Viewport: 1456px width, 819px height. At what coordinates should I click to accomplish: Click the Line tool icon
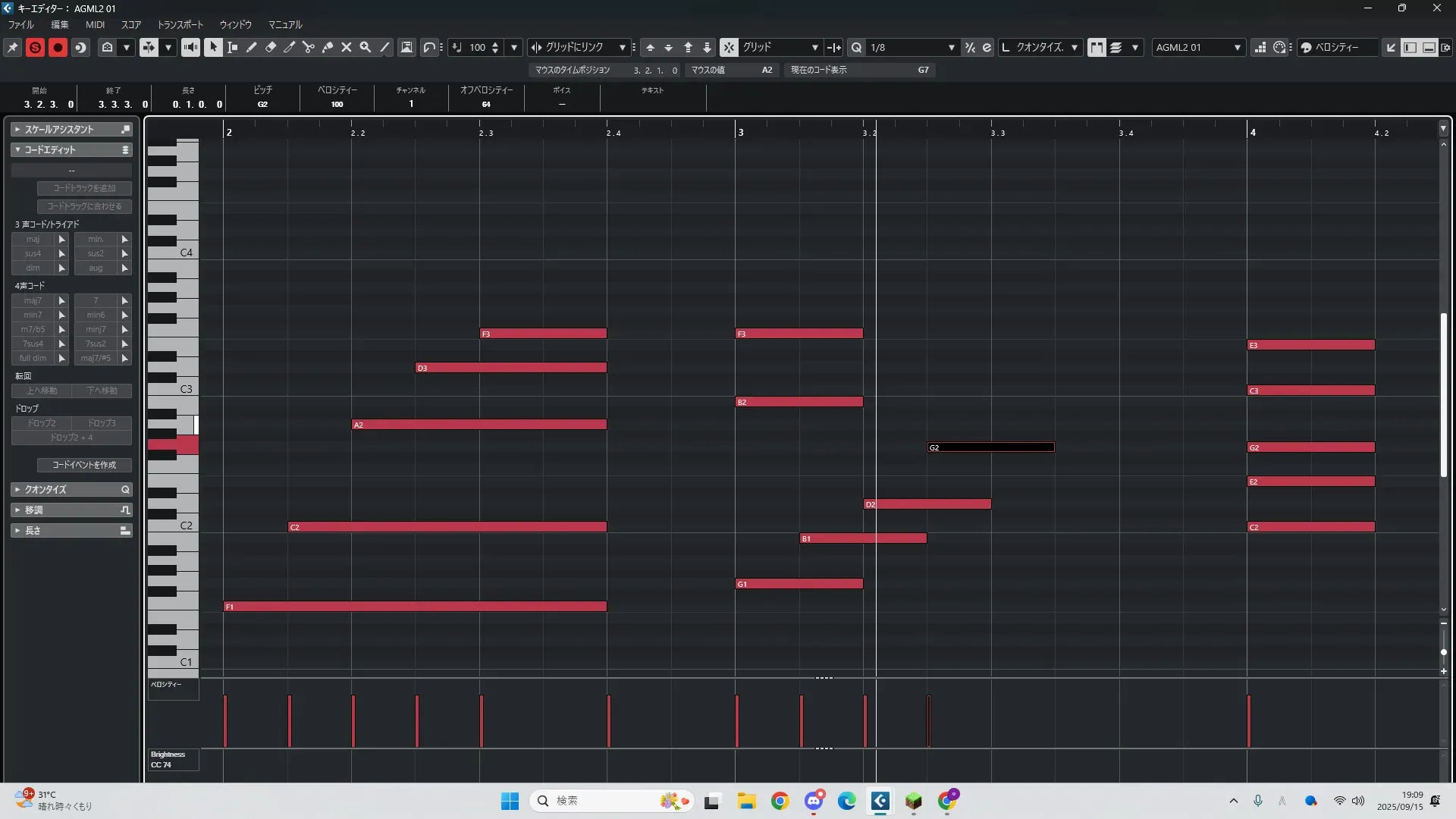pos(384,47)
